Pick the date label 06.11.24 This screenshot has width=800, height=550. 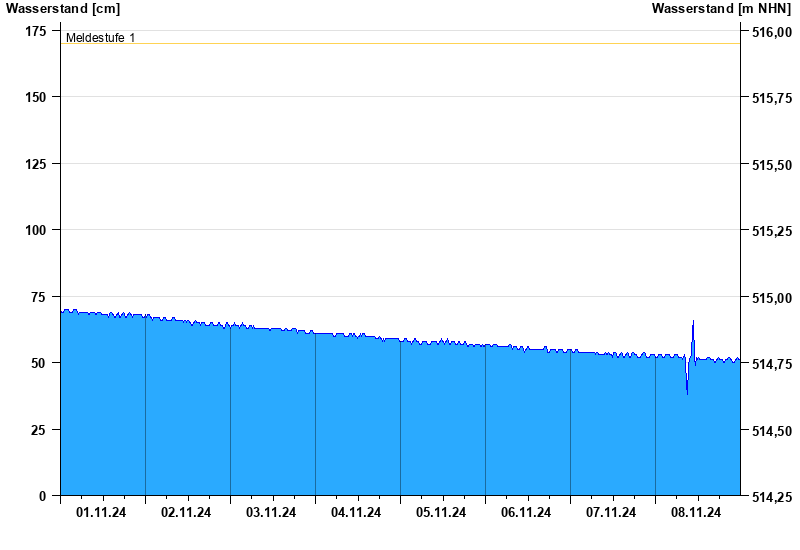pos(526,512)
